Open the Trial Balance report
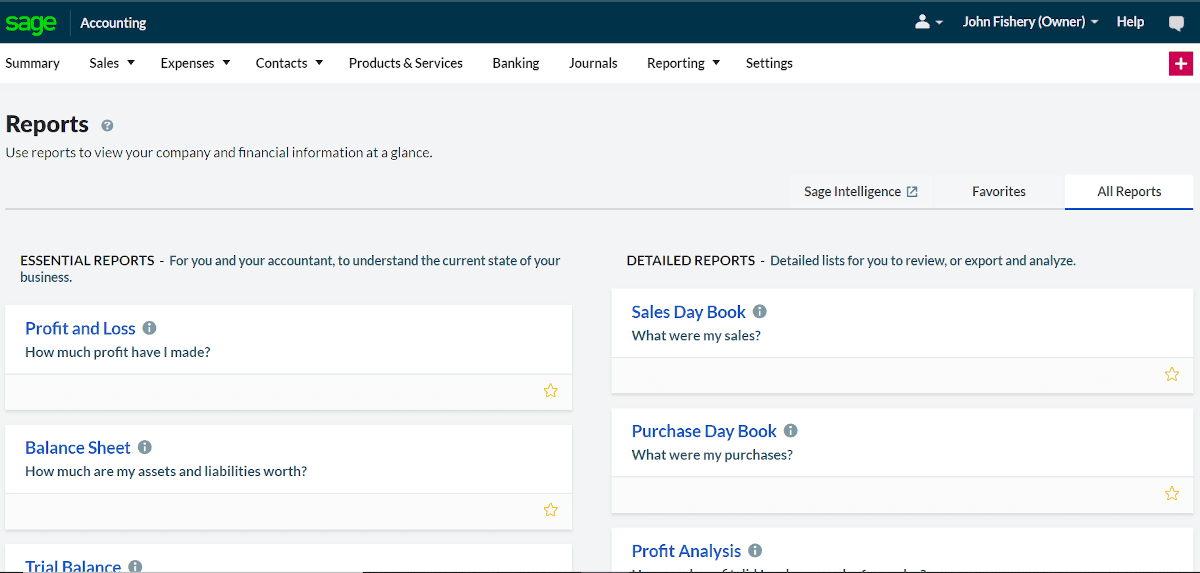This screenshot has height=573, width=1200. tap(73, 566)
